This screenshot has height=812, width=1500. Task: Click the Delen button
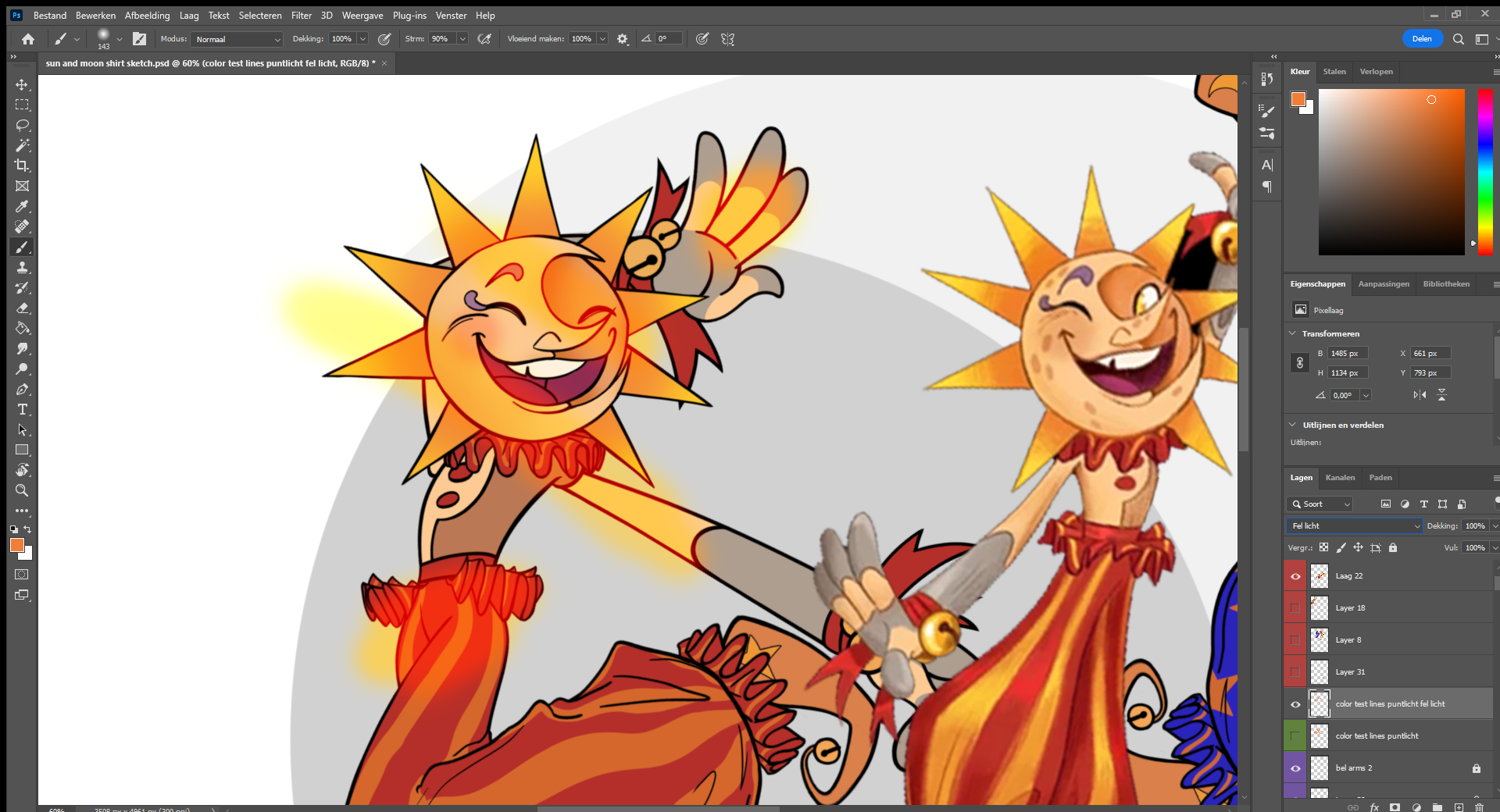click(1422, 39)
